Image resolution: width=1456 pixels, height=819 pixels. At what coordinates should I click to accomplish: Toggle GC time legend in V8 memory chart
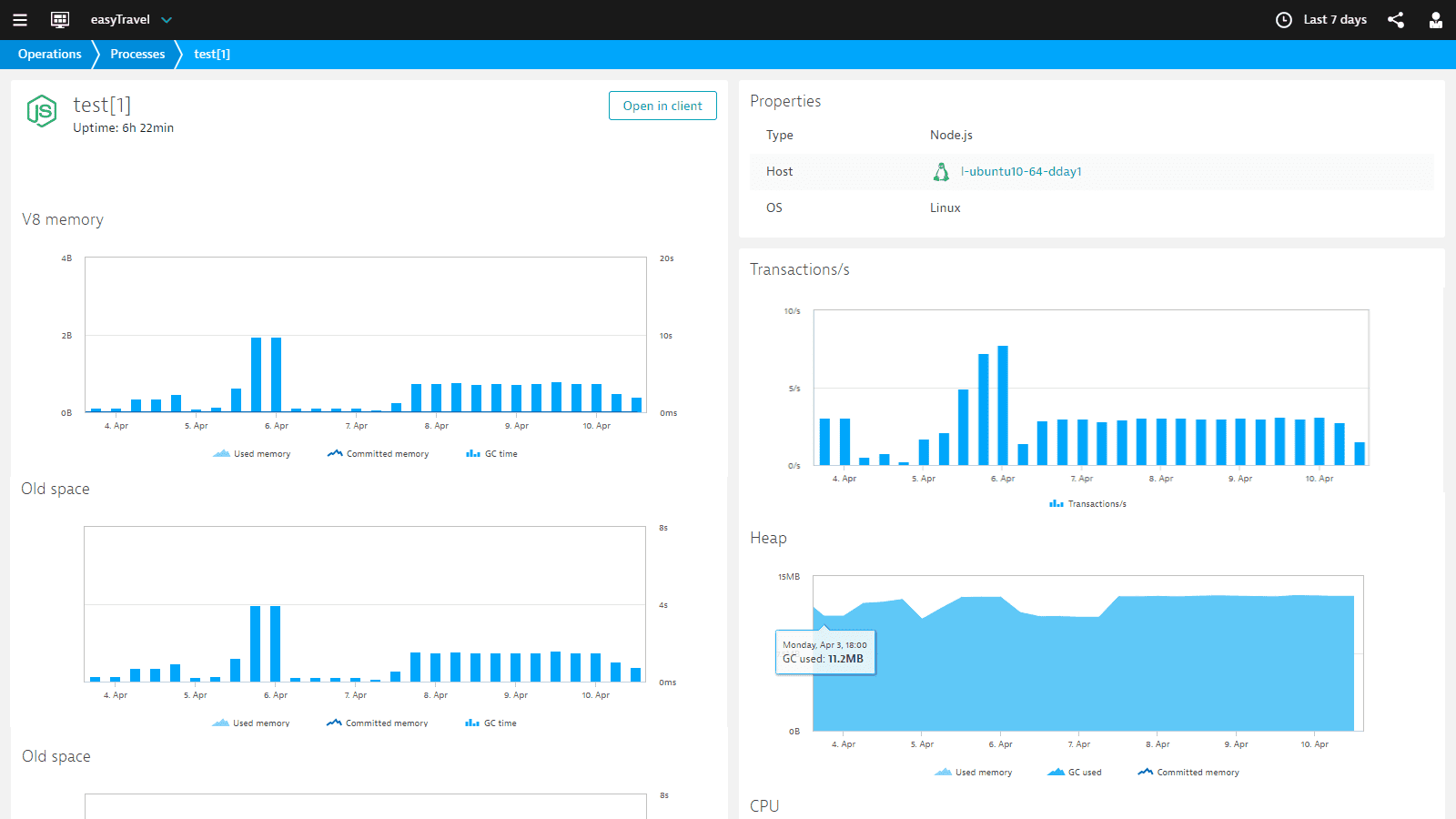point(491,453)
